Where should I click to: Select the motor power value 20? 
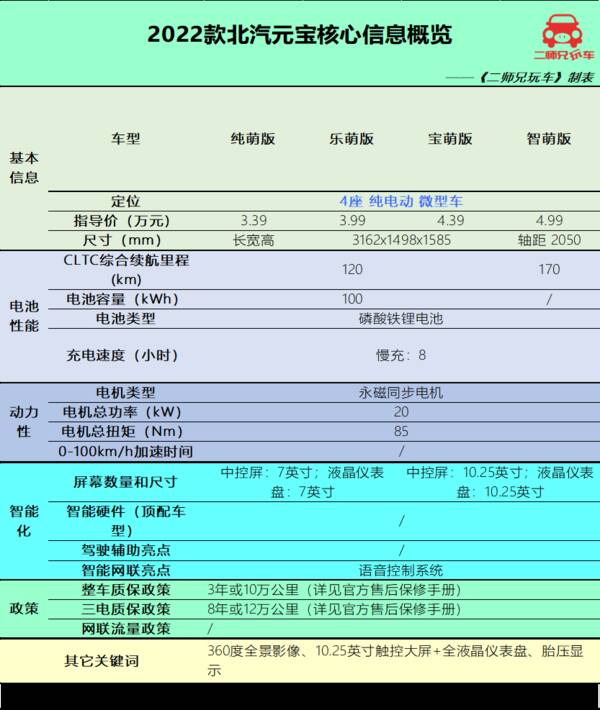401,412
